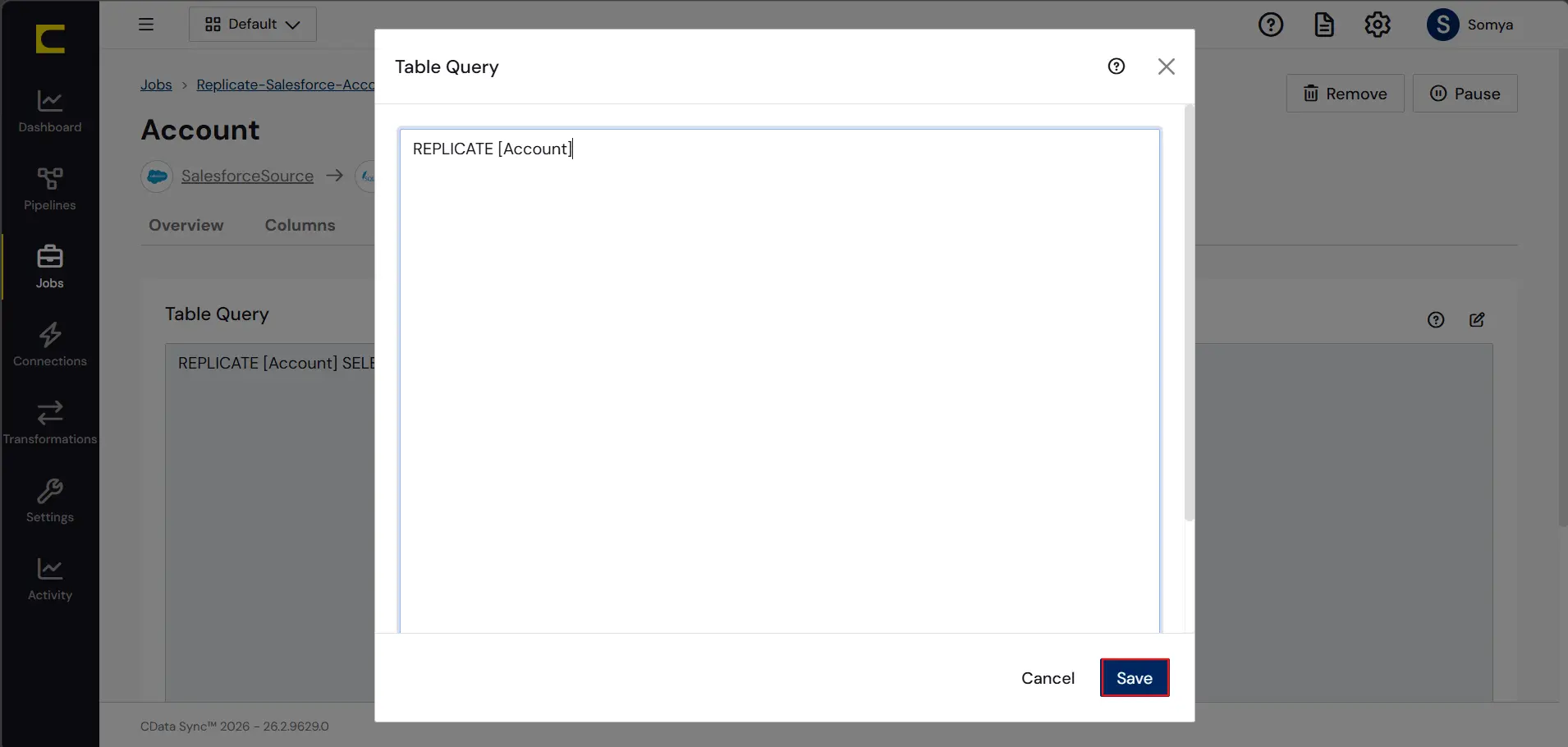Image resolution: width=1568 pixels, height=747 pixels.
Task: Select the Jobs sidebar item
Action: pos(50,268)
